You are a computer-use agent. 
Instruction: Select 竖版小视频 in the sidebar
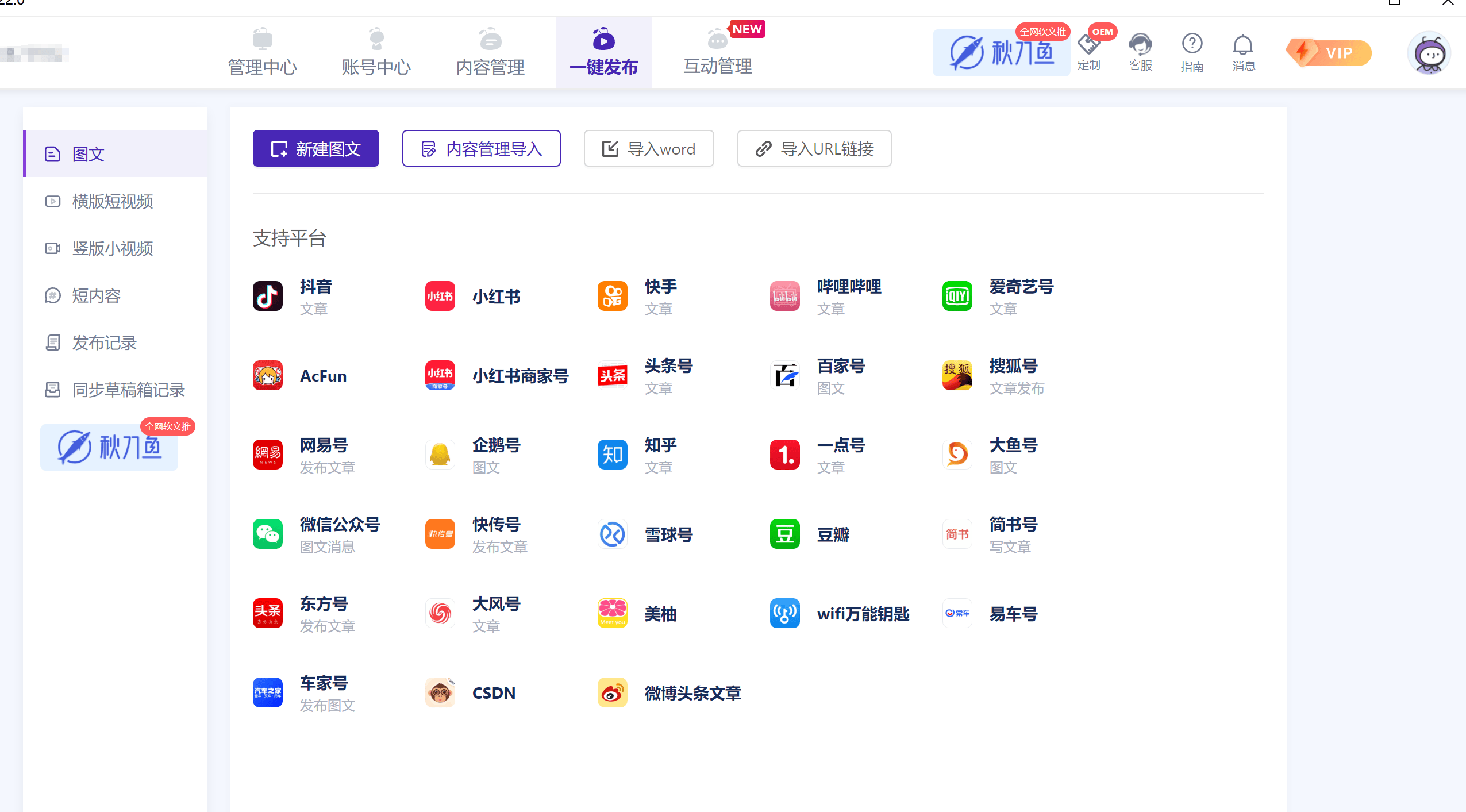[115, 248]
